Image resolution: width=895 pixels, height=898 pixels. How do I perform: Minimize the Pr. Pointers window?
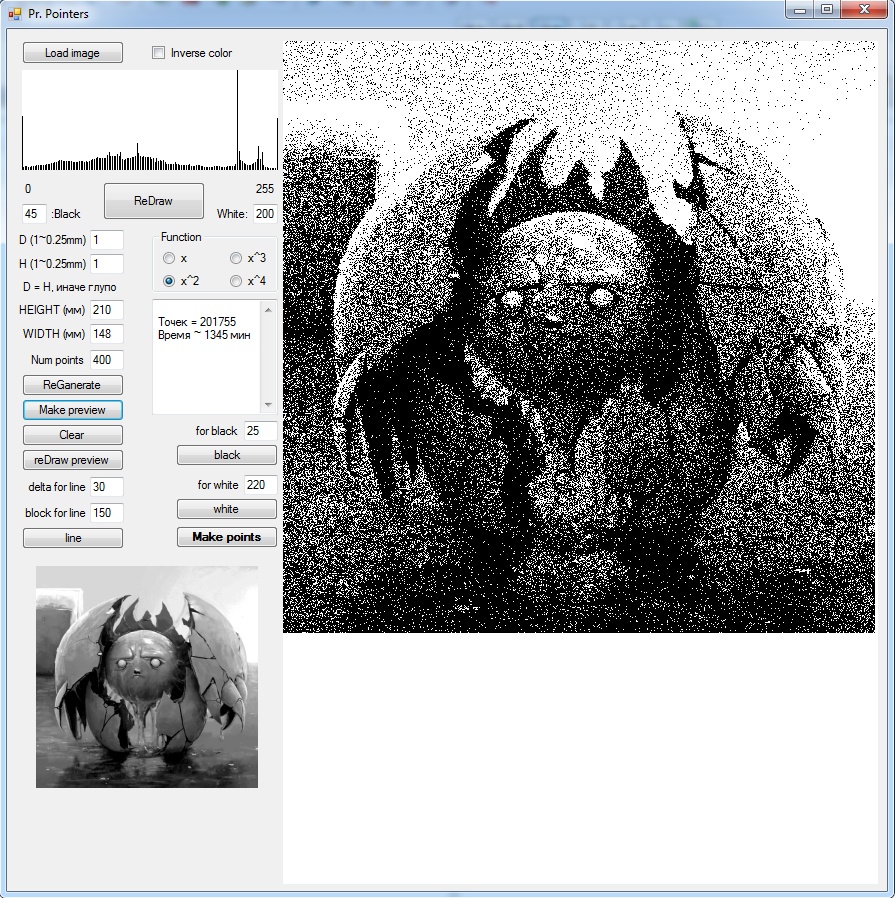point(800,10)
